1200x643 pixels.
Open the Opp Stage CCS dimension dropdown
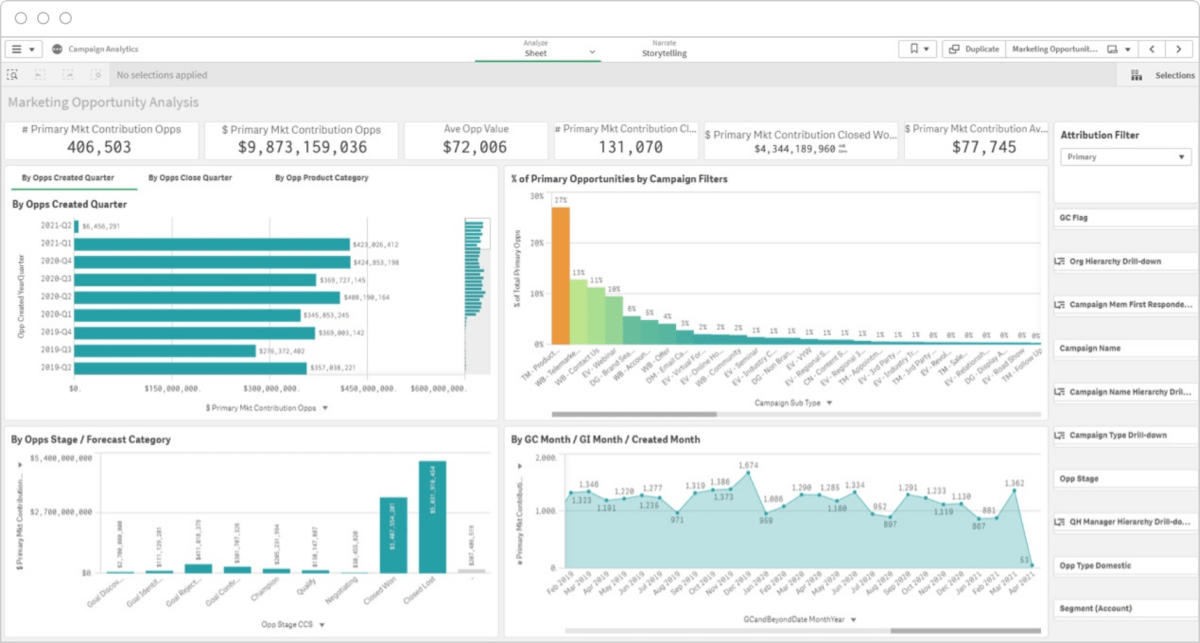coord(294,625)
